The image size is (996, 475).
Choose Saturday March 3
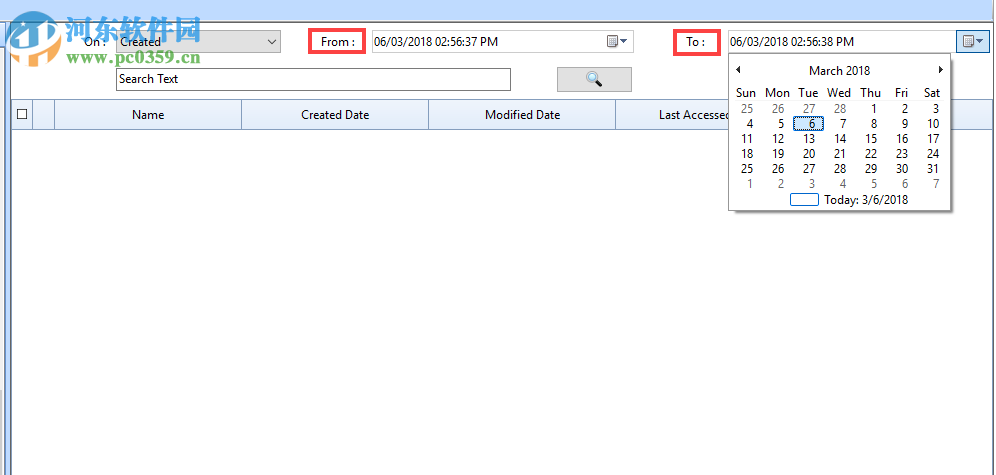tap(936, 109)
